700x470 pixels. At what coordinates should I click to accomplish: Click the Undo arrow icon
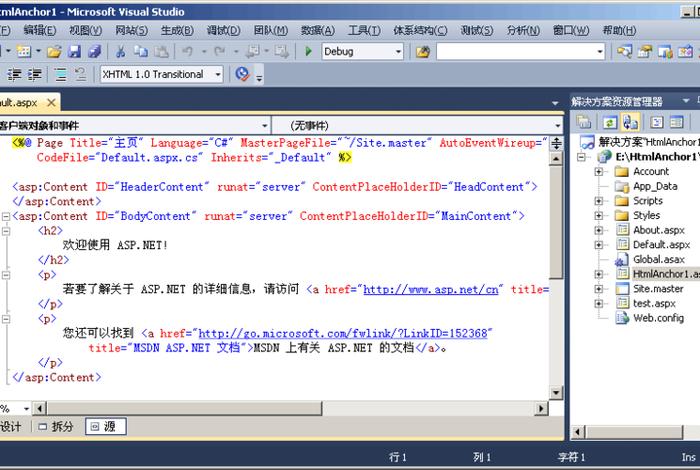[188, 52]
